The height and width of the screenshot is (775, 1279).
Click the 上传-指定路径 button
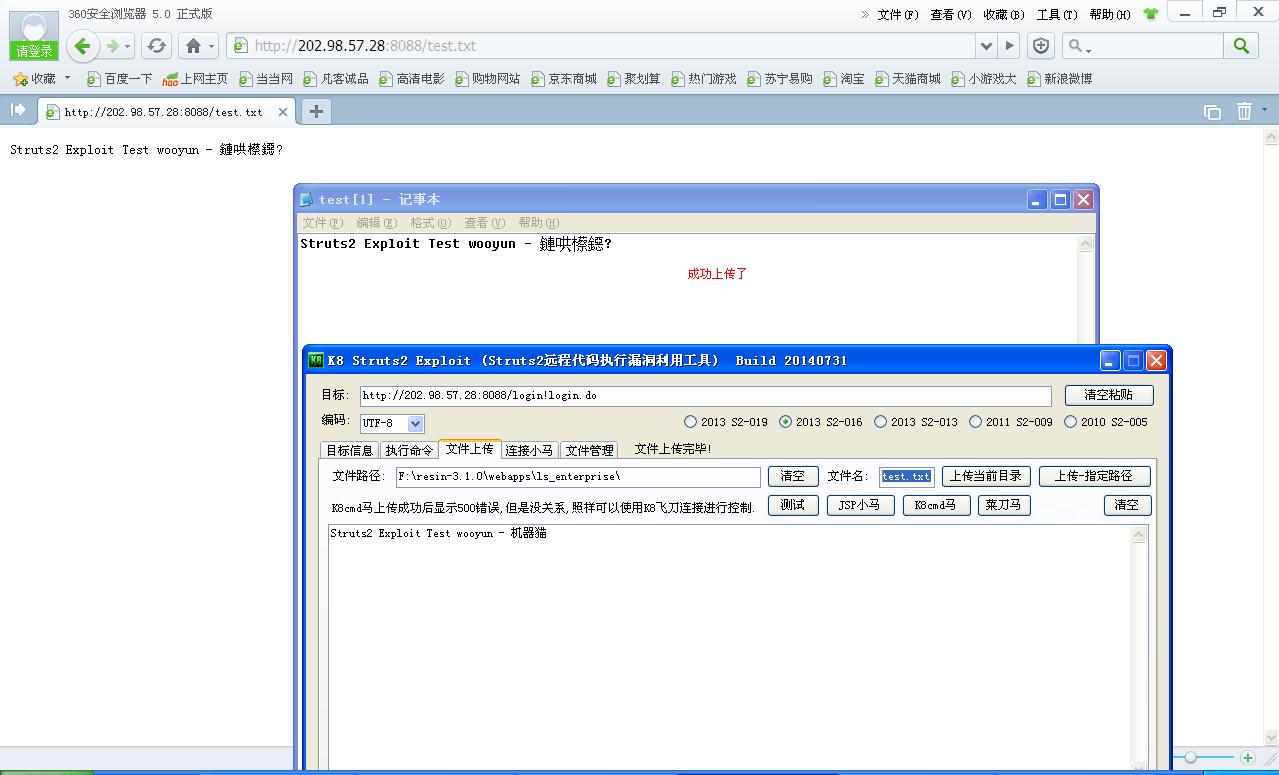(1094, 476)
